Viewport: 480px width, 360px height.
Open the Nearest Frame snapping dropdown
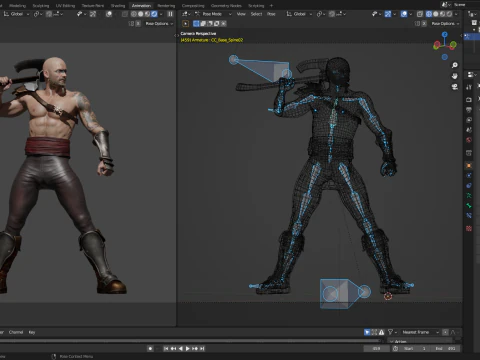coord(420,332)
